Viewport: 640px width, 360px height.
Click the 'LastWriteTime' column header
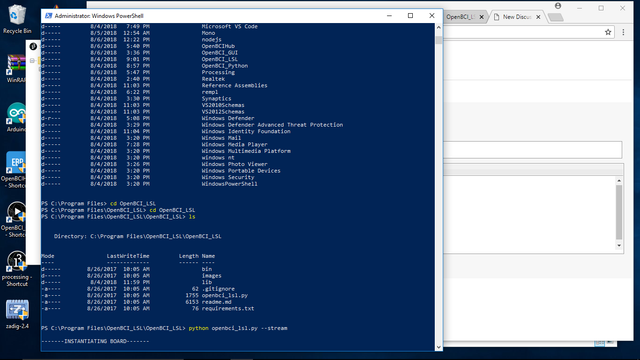(128, 256)
